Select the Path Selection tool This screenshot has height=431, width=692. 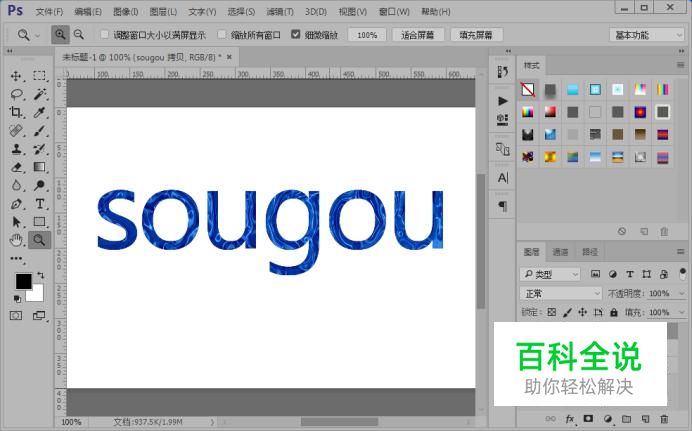16,221
